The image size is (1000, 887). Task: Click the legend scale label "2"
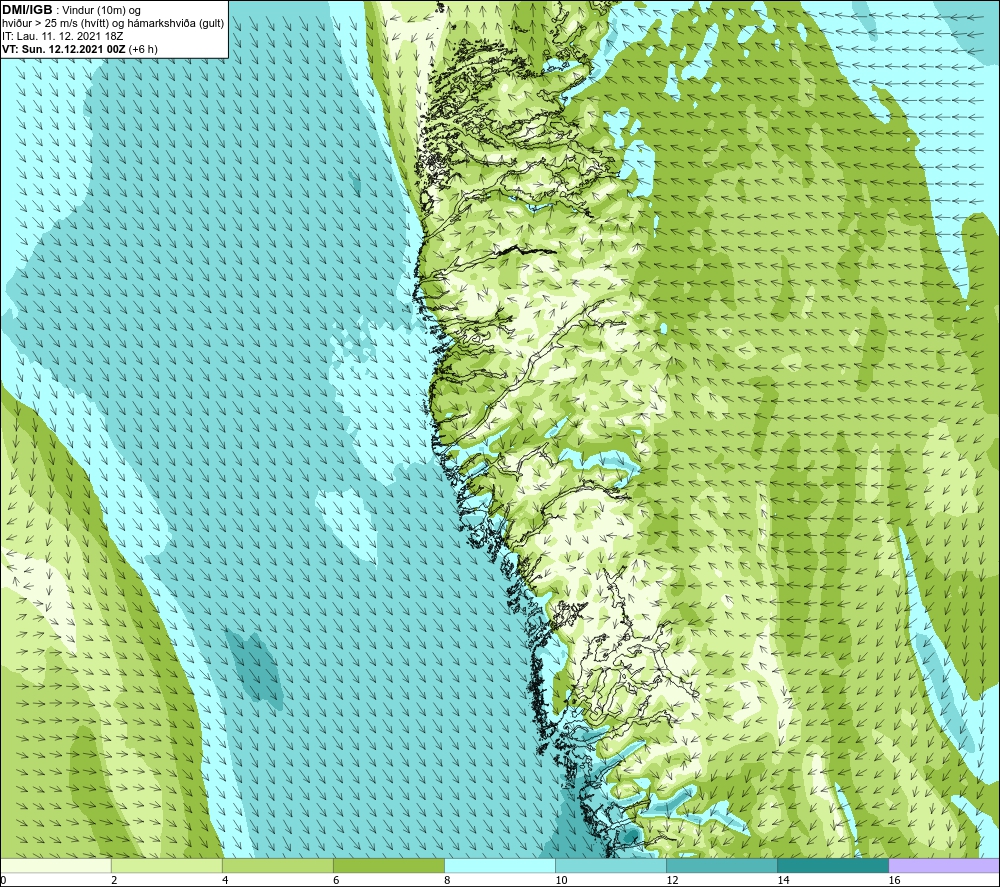click(x=114, y=881)
